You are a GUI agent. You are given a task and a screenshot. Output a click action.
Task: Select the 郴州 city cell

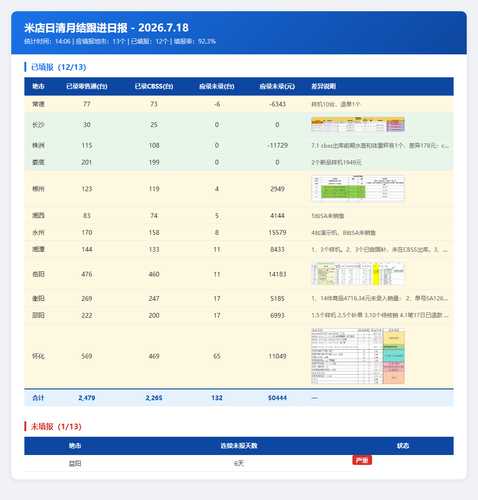tap(38, 189)
